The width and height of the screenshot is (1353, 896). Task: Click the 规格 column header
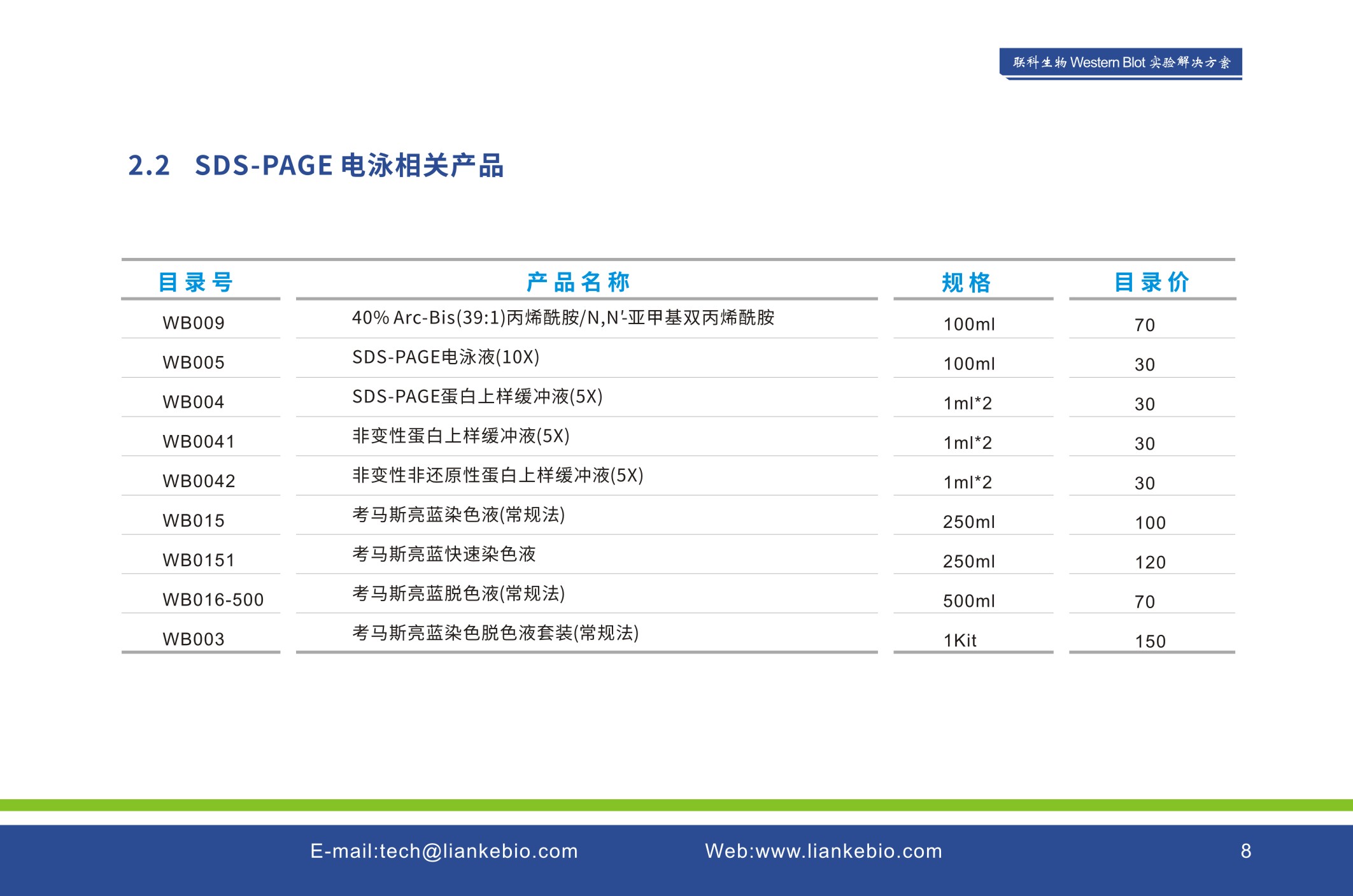tap(967, 282)
